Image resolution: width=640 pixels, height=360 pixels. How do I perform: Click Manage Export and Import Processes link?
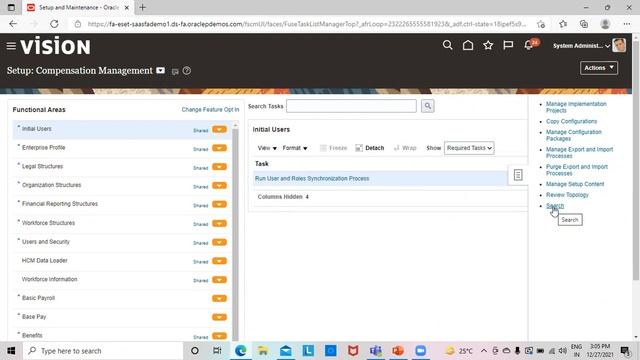coord(579,153)
